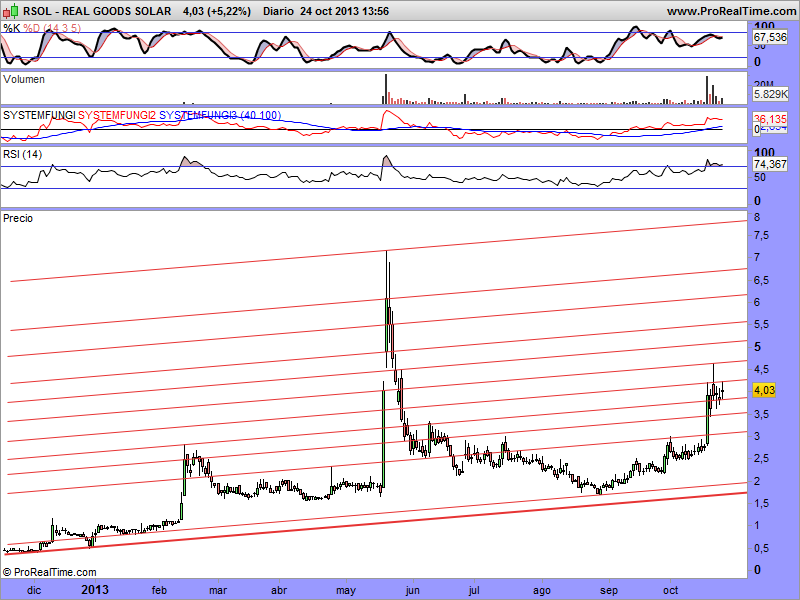Click the black SYSTEMFUNGI indicator label
This screenshot has height=600, width=800.
pos(39,115)
